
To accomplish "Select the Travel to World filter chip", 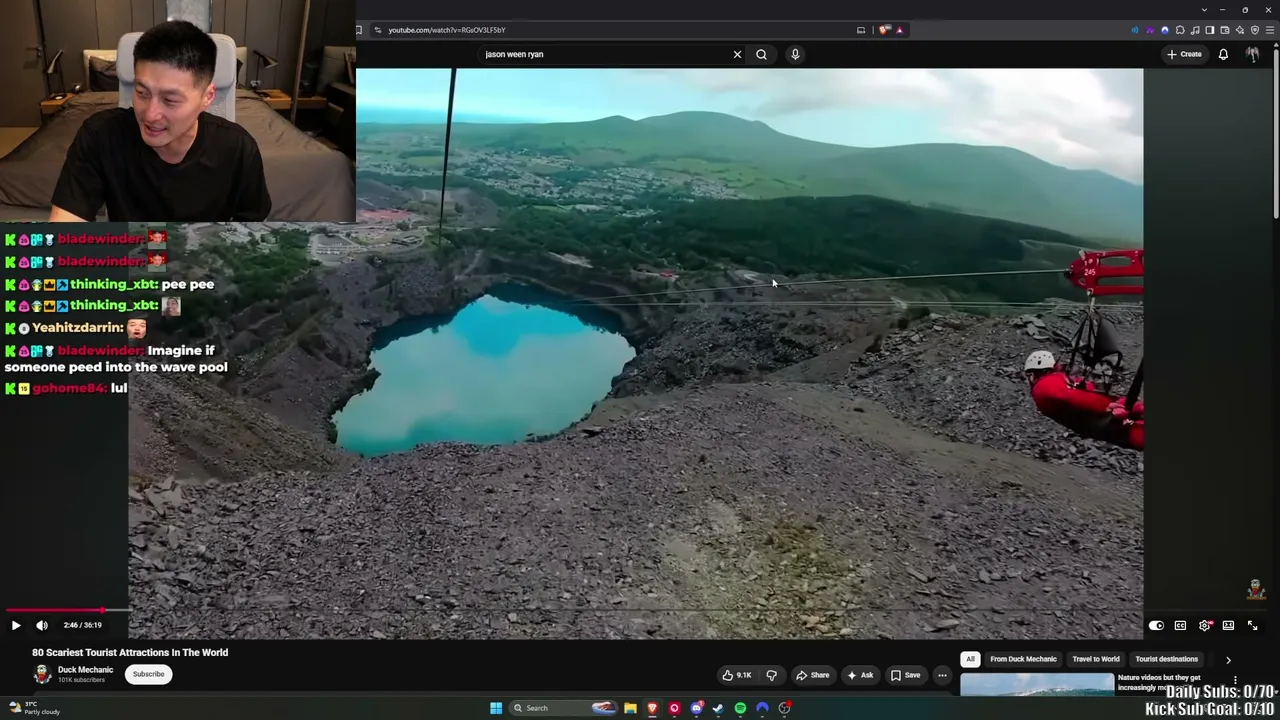I will [x=1096, y=659].
